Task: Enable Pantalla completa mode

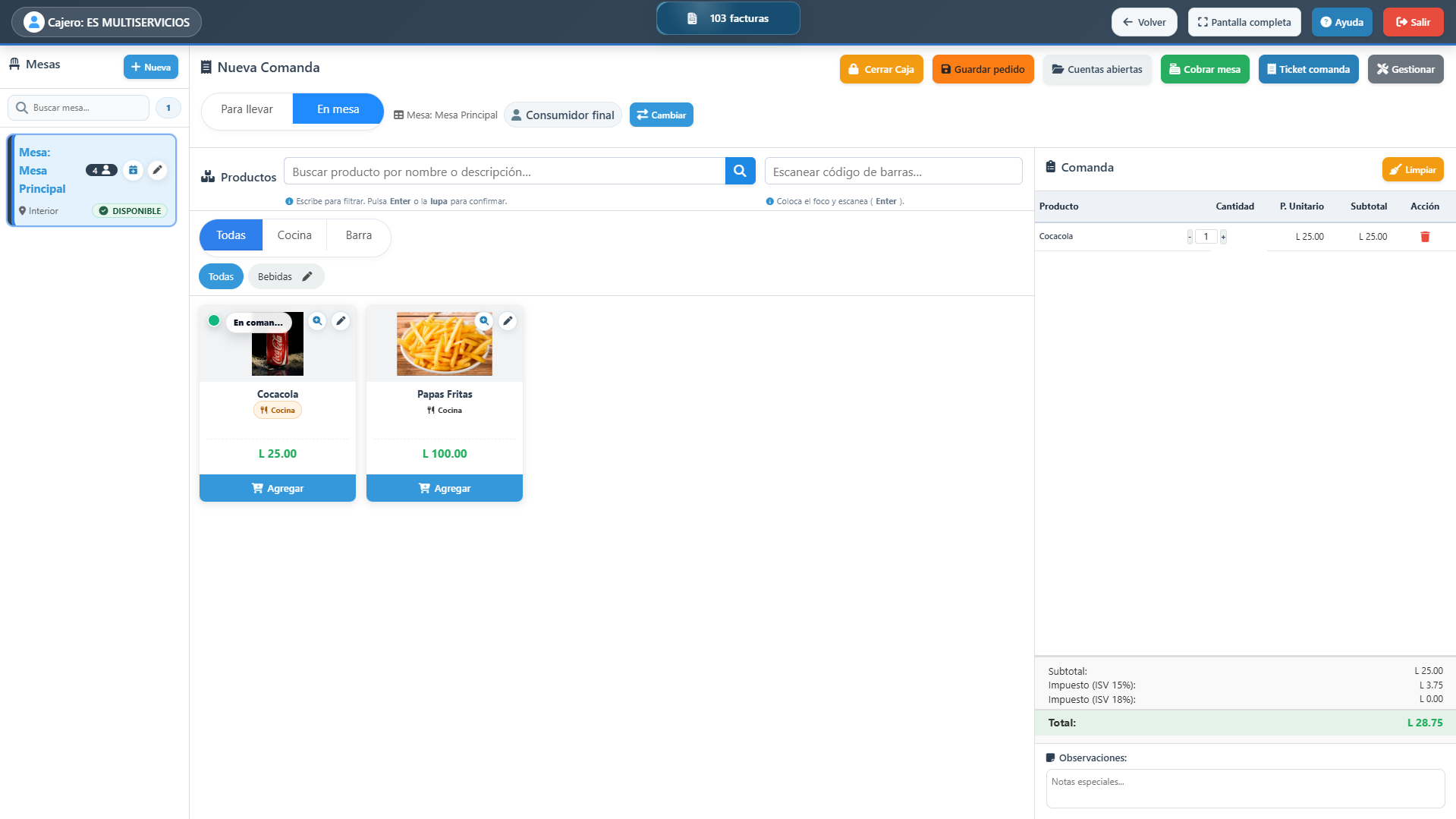Action: [1244, 22]
